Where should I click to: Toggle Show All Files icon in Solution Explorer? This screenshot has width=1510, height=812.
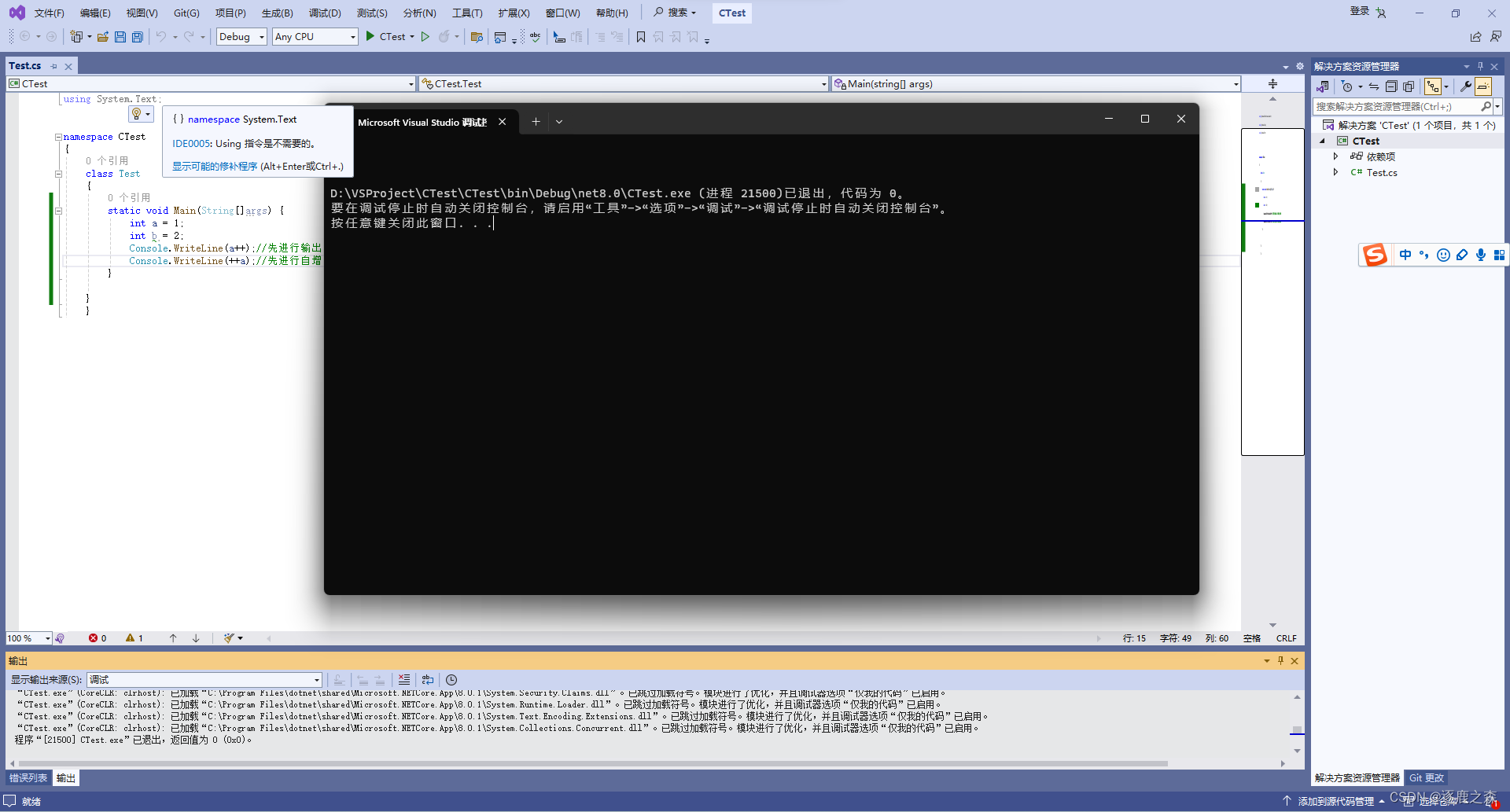pyautogui.click(x=1409, y=86)
